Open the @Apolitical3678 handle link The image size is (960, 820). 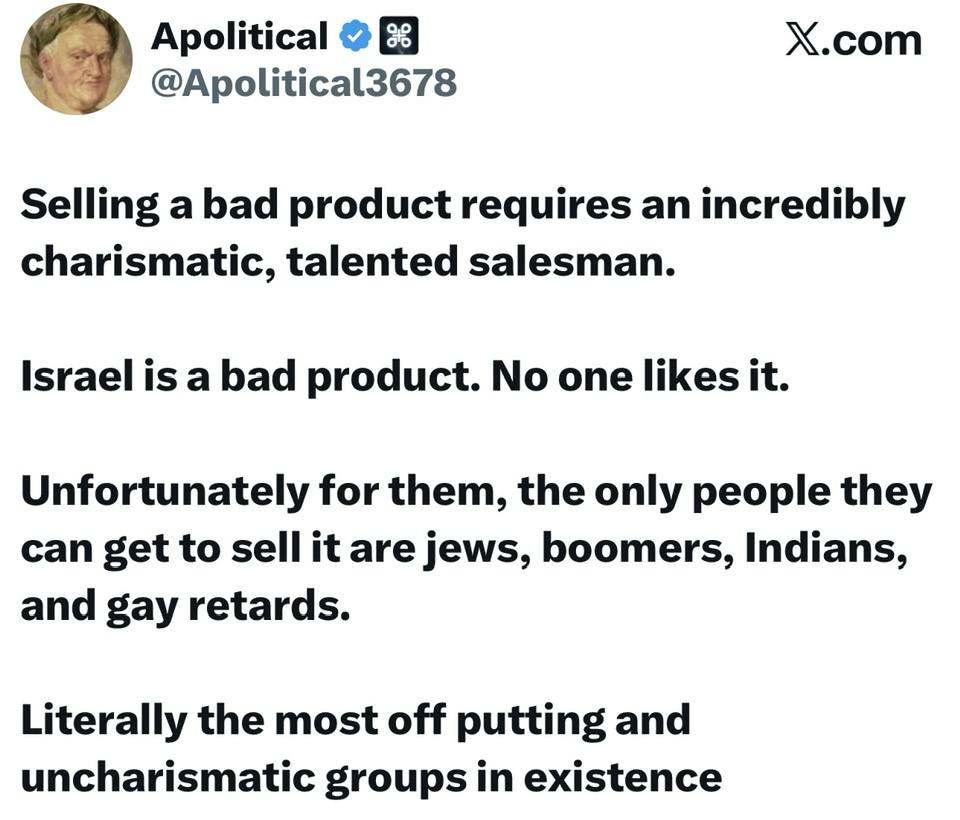(x=304, y=83)
